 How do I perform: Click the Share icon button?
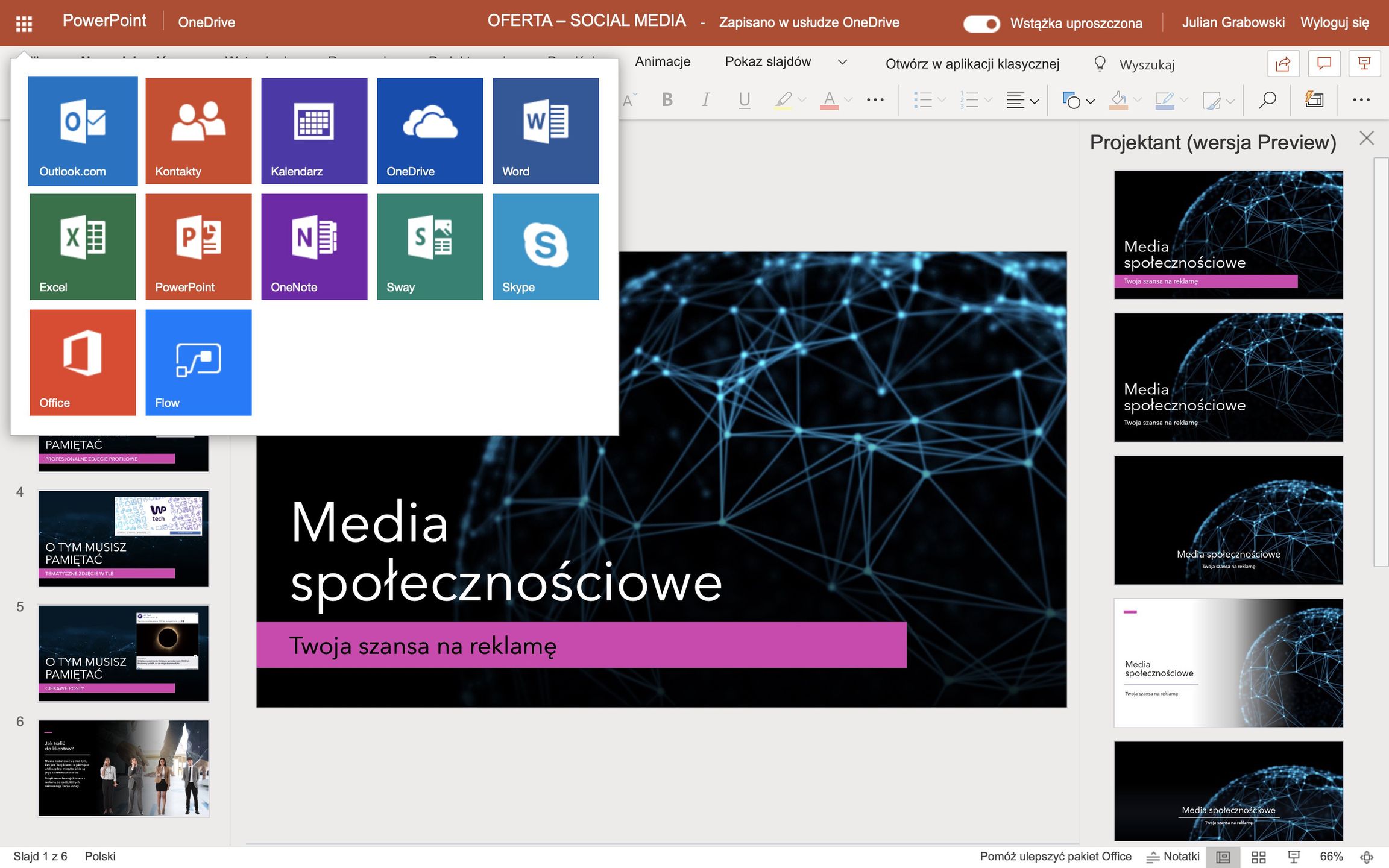point(1283,63)
